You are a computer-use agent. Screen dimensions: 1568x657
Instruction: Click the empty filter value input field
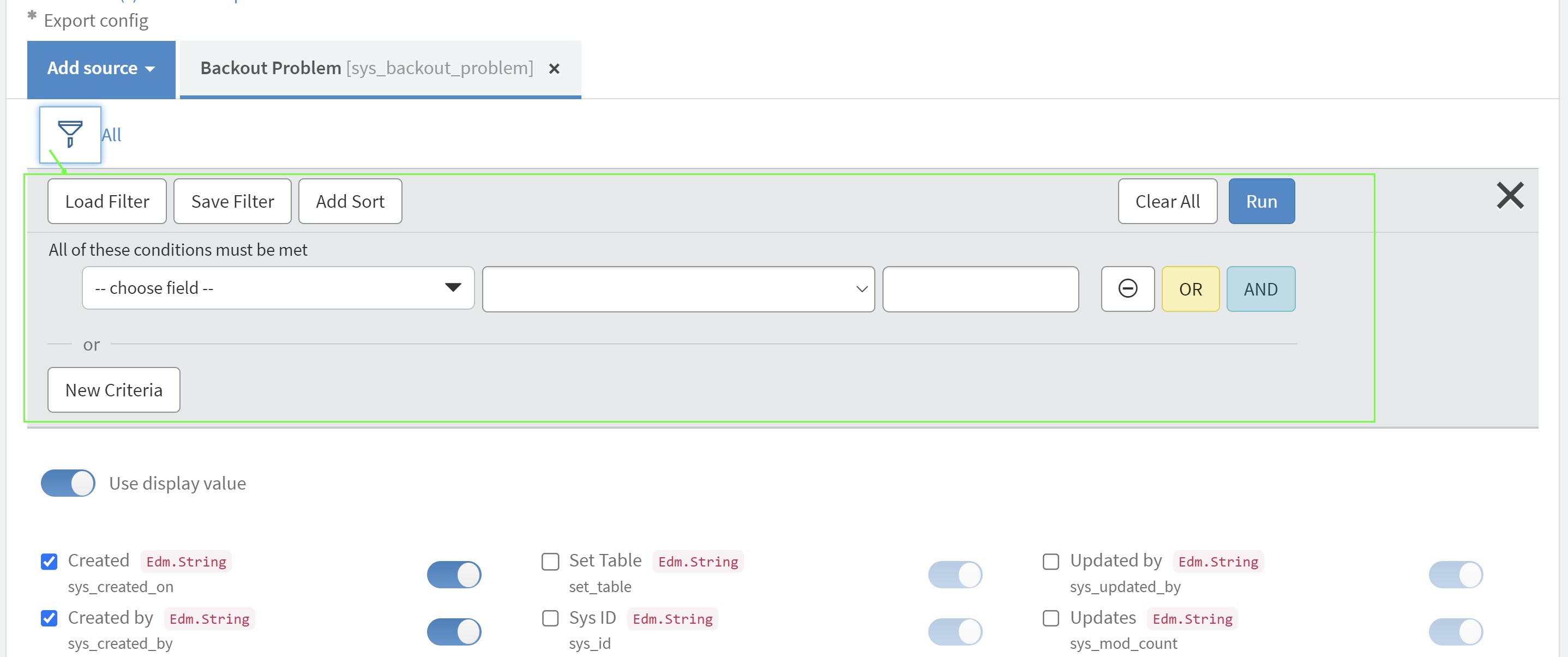pyautogui.click(x=980, y=290)
